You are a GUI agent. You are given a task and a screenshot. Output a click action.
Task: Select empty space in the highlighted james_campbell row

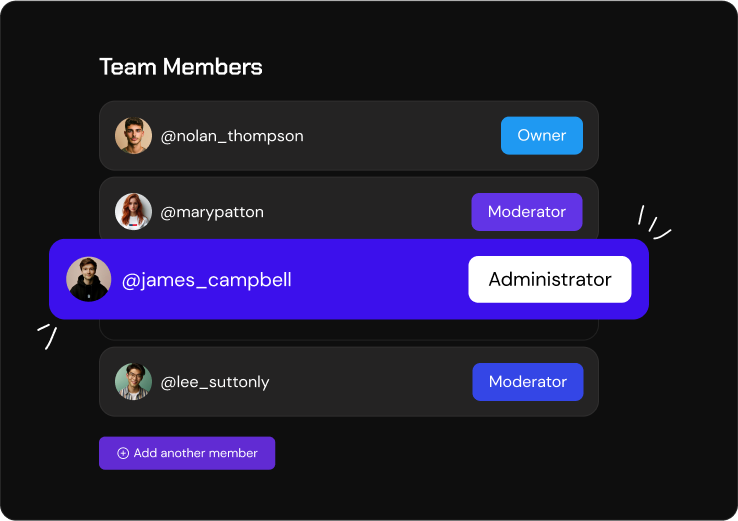click(380, 280)
